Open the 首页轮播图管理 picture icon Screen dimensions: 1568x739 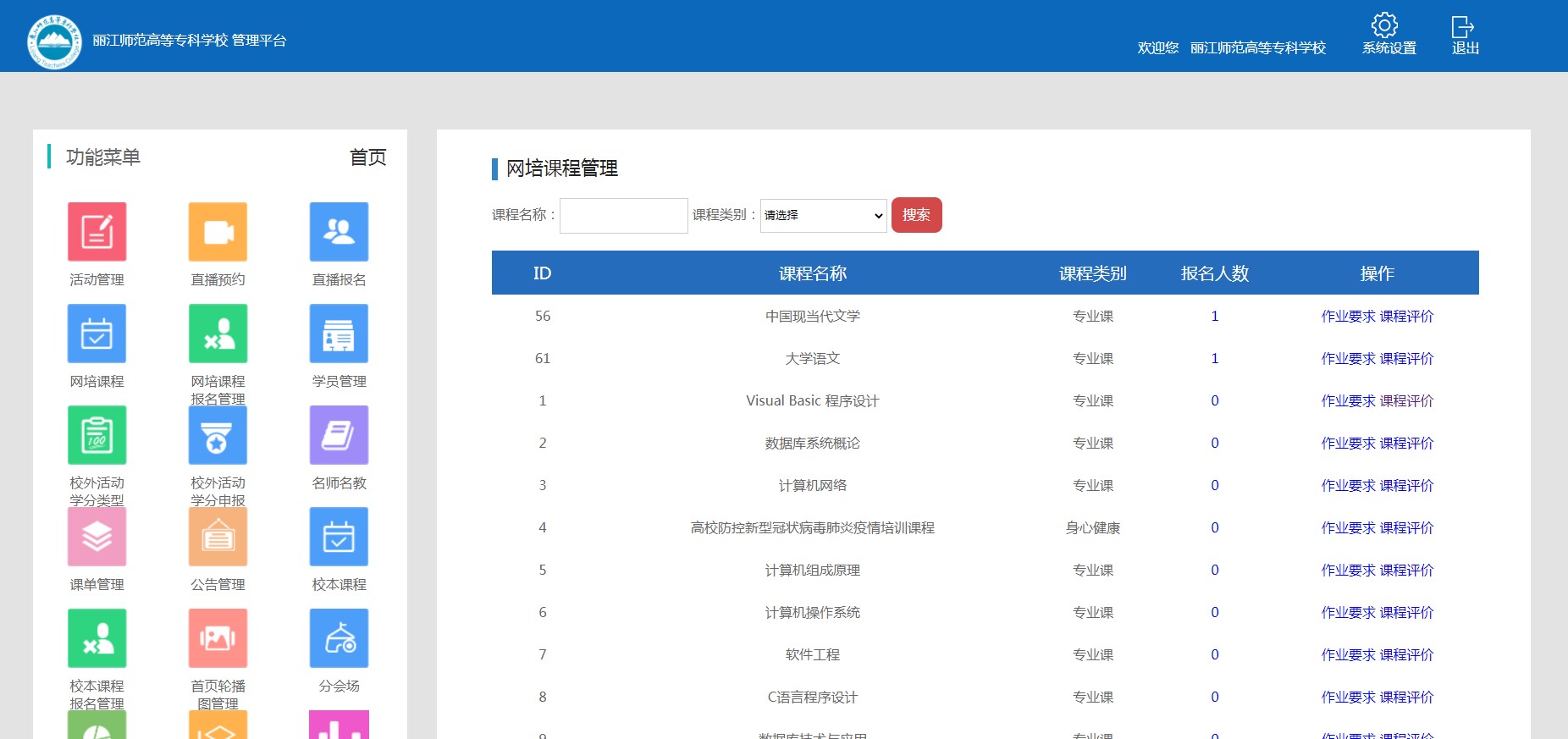pyautogui.click(x=218, y=638)
